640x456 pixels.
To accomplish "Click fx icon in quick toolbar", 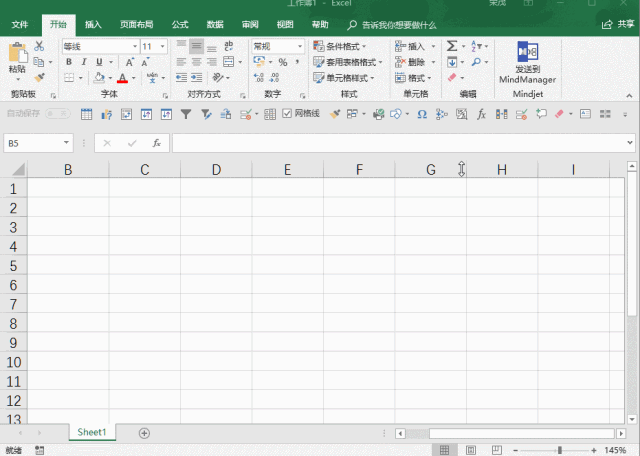I will point(482,114).
